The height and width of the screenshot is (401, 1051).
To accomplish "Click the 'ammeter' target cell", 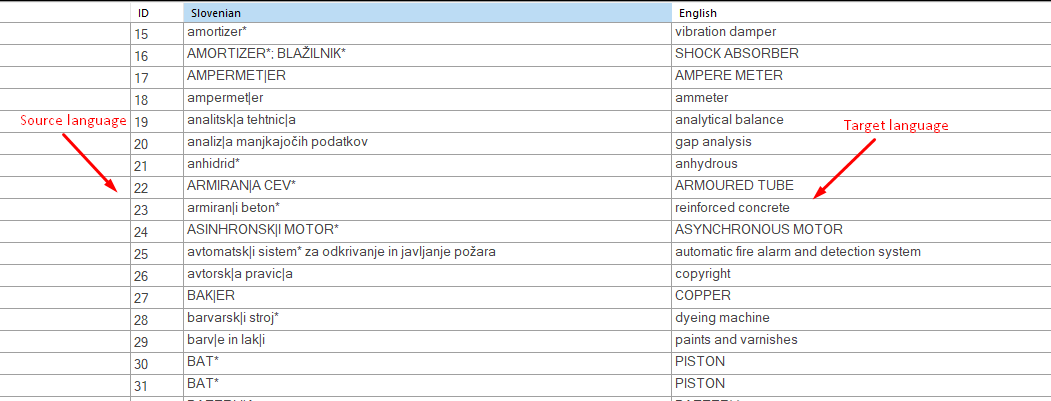I will coord(702,98).
